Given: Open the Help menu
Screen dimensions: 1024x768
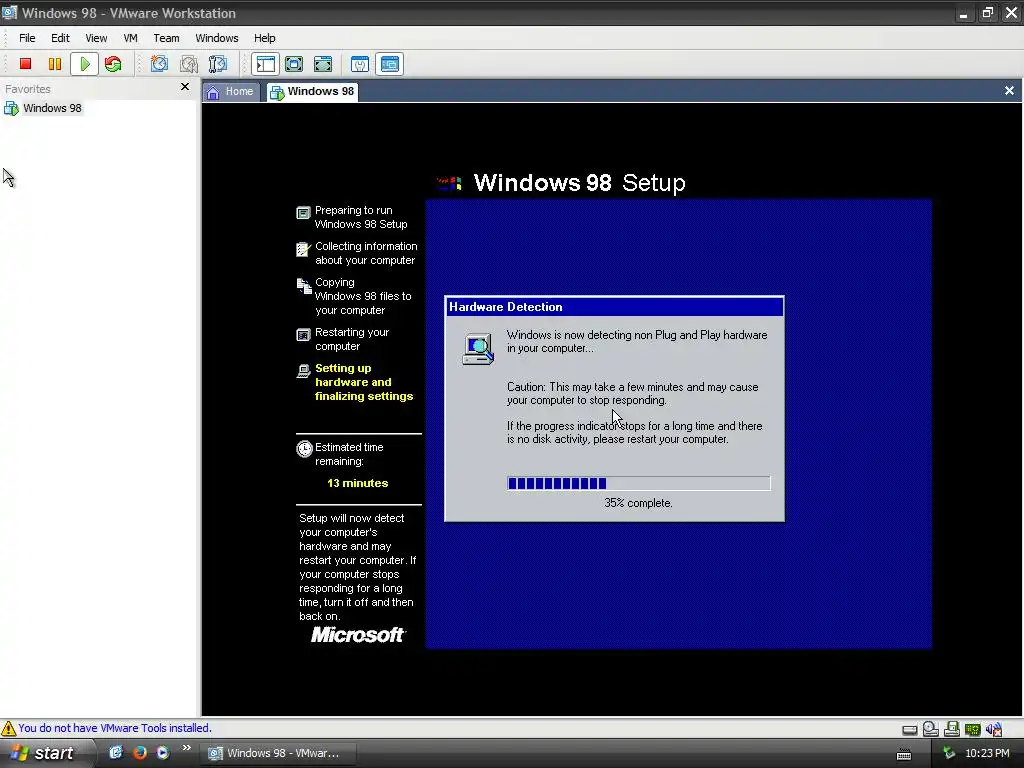Looking at the screenshot, I should coord(264,38).
